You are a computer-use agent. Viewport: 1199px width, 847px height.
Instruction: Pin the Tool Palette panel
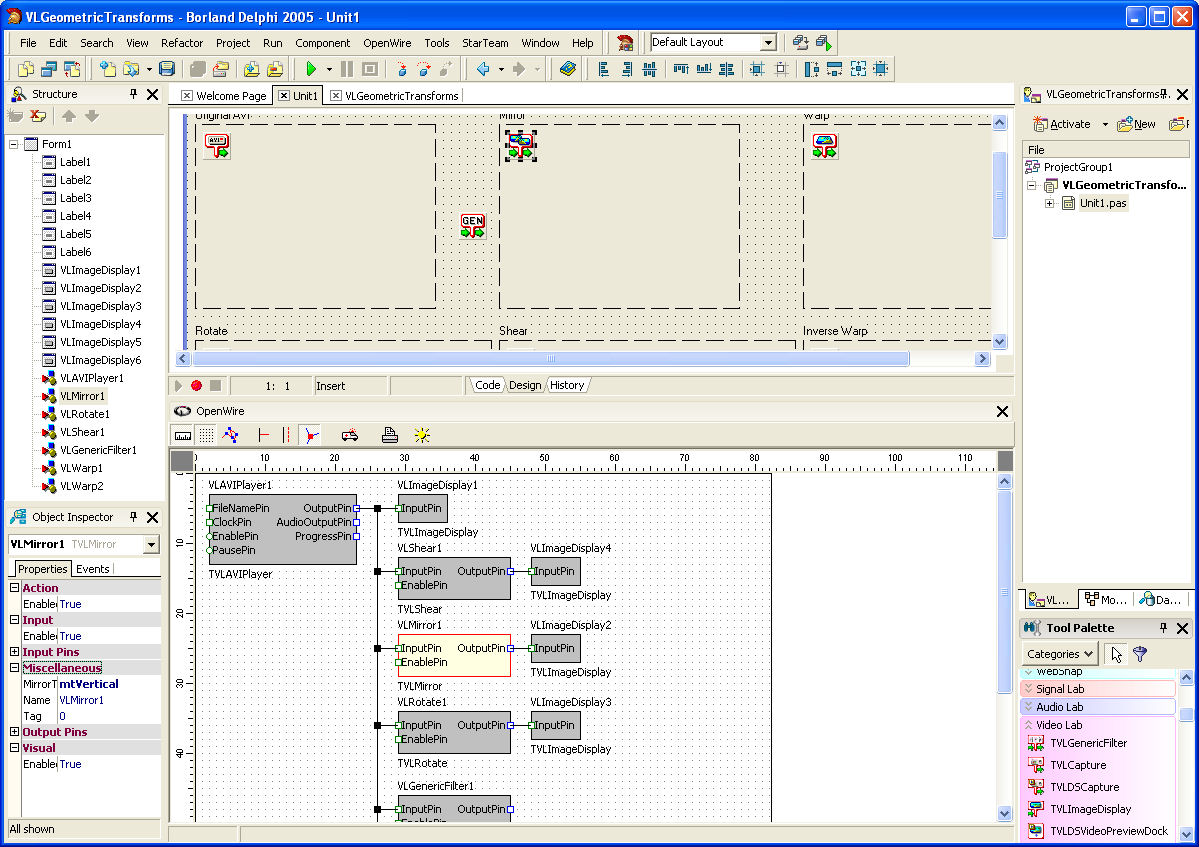(1163, 628)
